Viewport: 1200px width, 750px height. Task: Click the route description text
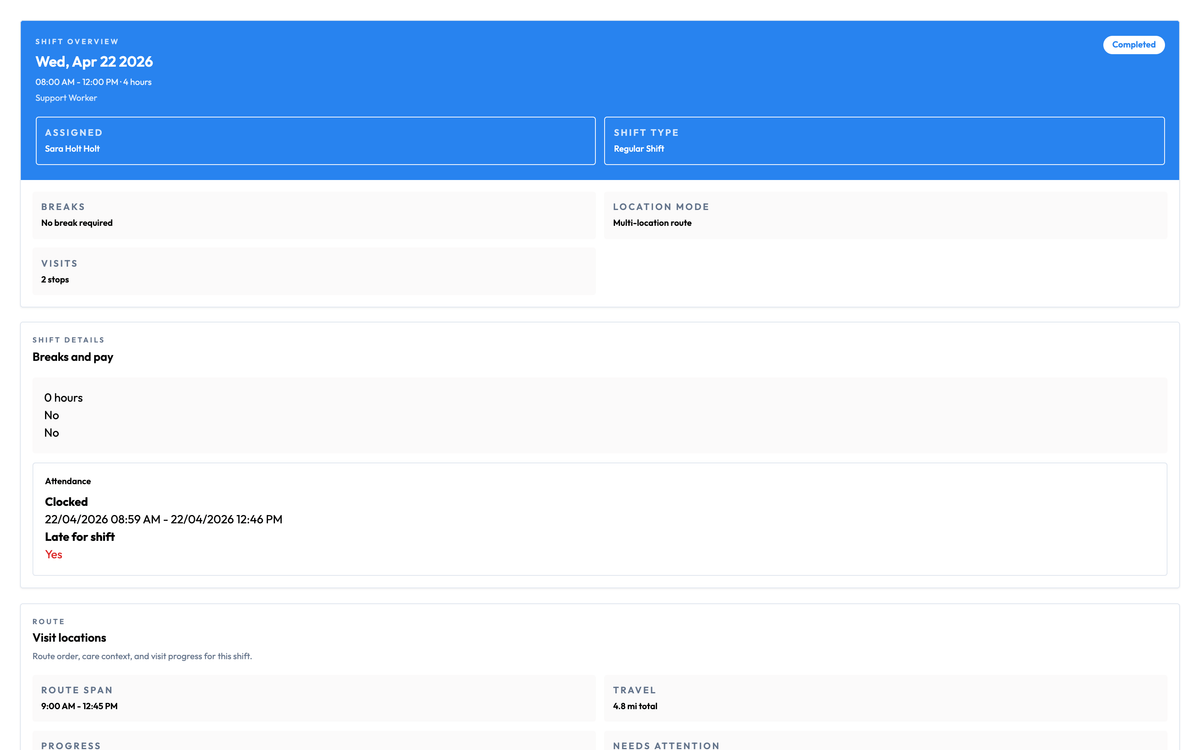click(142, 657)
